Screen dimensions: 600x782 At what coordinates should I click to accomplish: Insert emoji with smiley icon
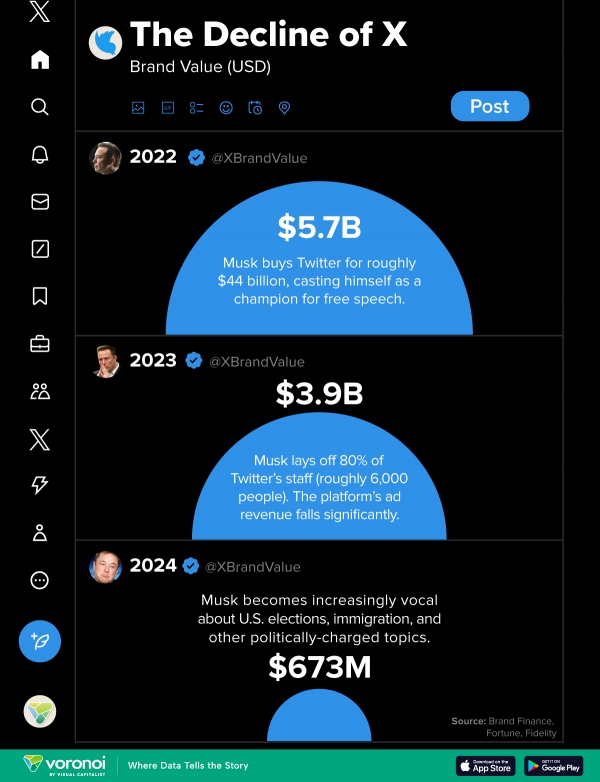(226, 108)
